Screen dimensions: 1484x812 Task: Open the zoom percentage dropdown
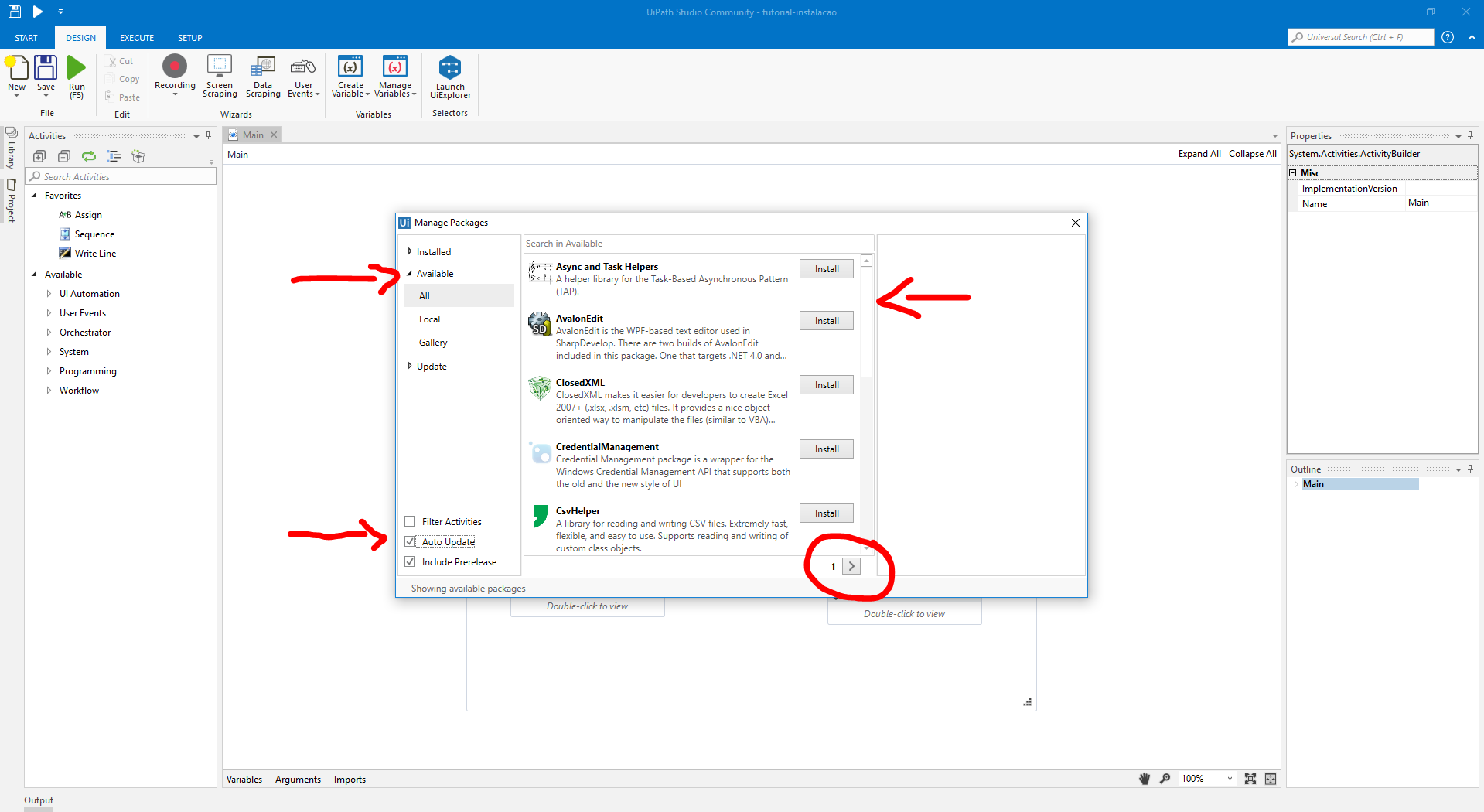click(x=1230, y=779)
